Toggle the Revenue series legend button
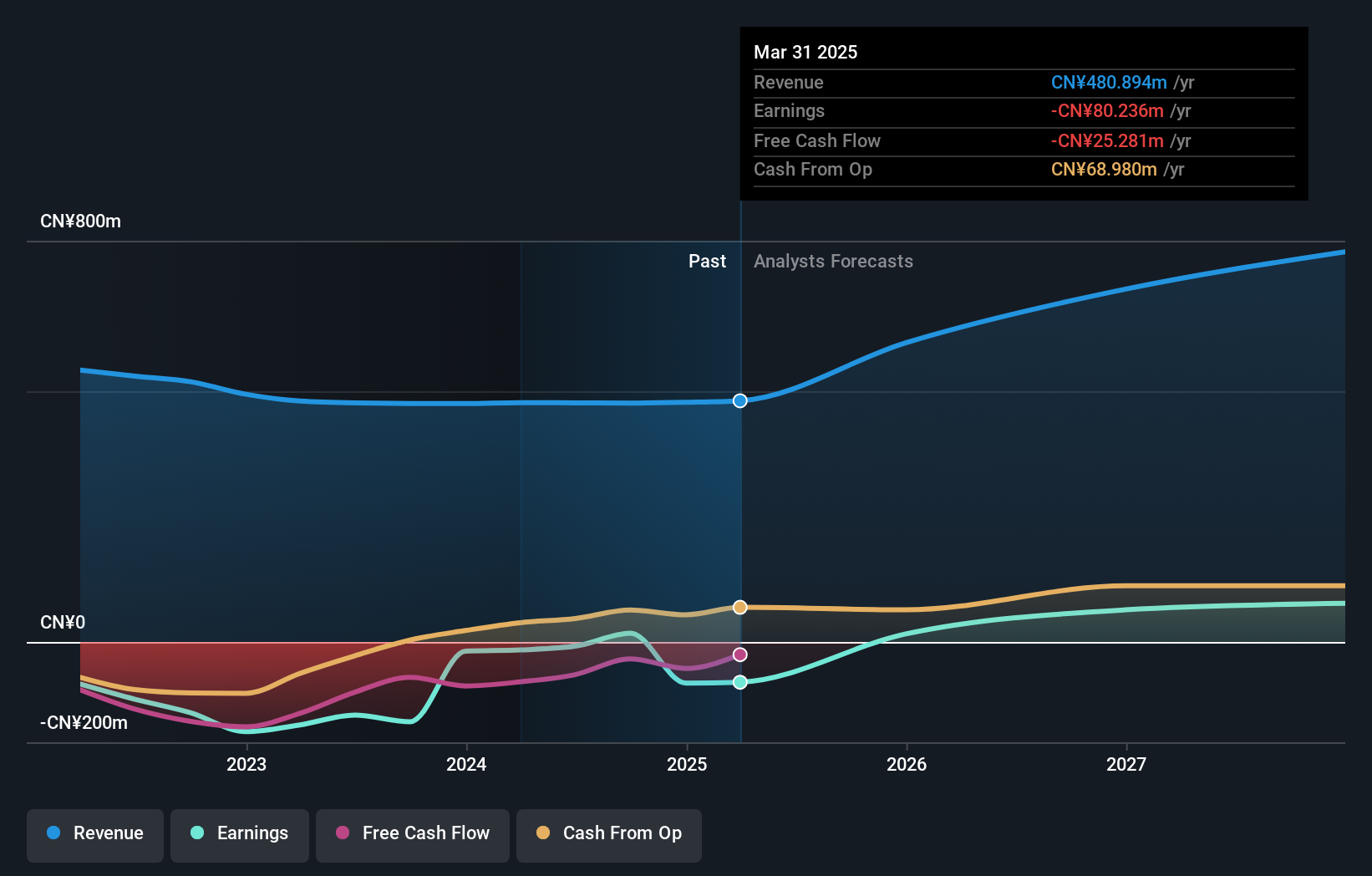 point(95,835)
